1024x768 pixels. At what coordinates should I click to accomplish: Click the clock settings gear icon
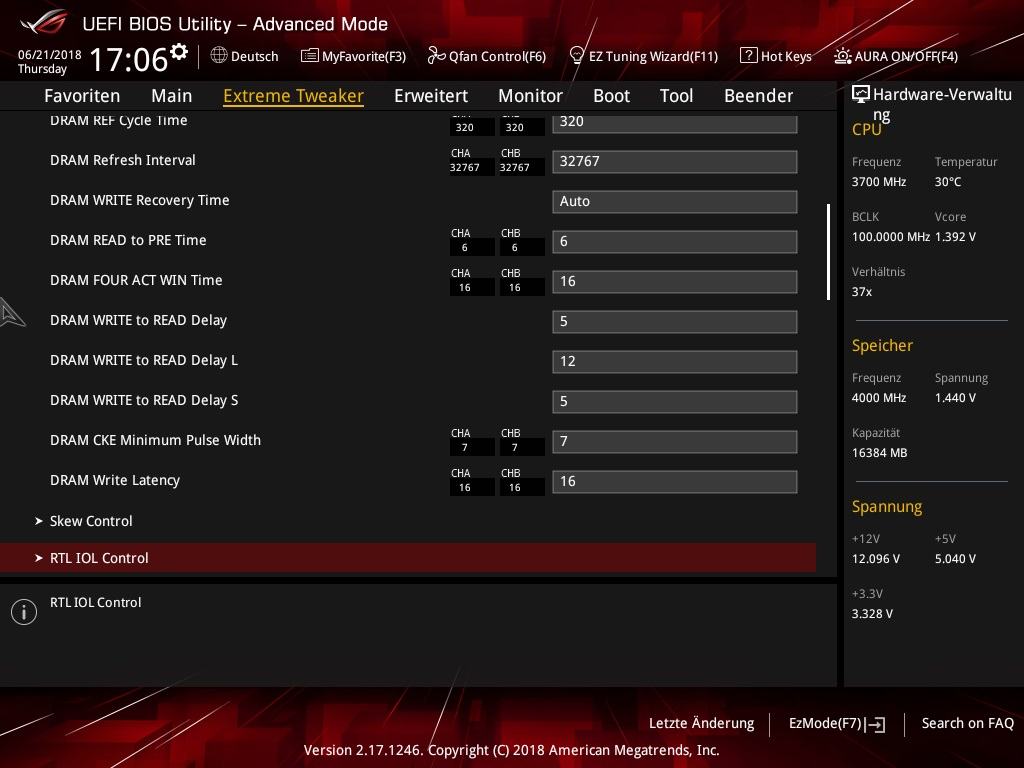179,52
